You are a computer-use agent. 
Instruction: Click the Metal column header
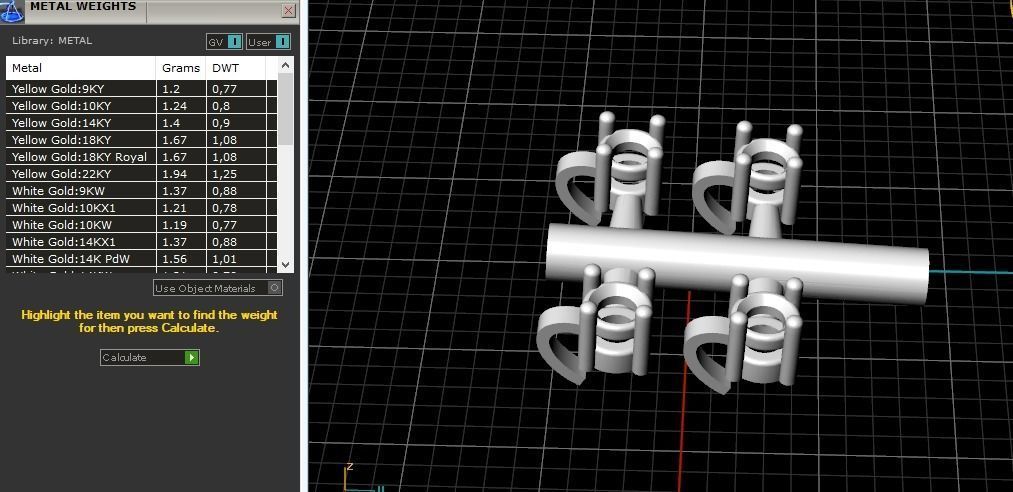[81, 68]
